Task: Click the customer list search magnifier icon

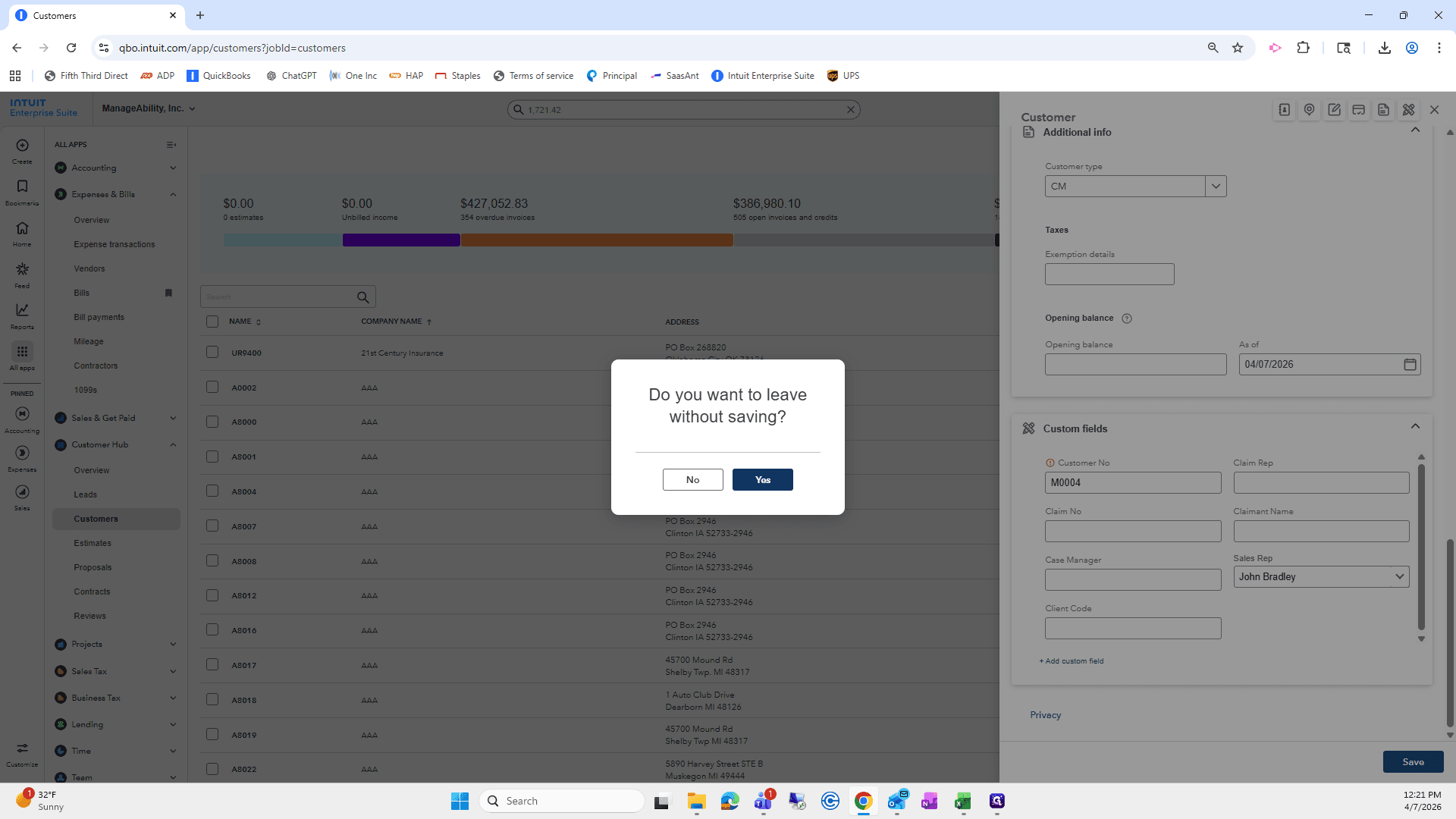Action: [363, 297]
